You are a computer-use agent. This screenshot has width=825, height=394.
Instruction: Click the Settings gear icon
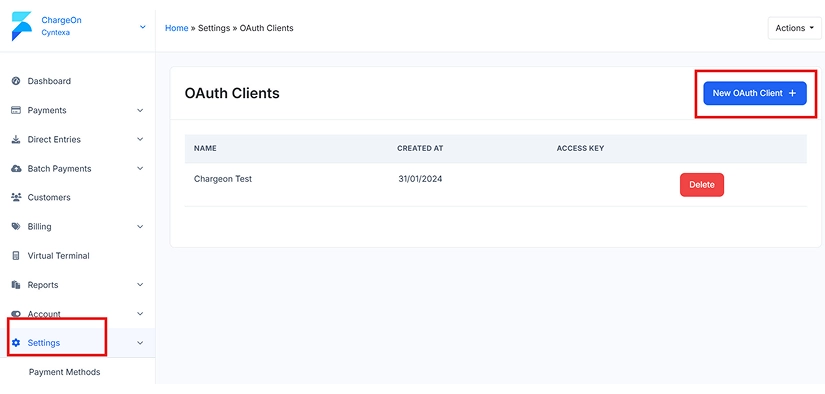click(x=16, y=343)
